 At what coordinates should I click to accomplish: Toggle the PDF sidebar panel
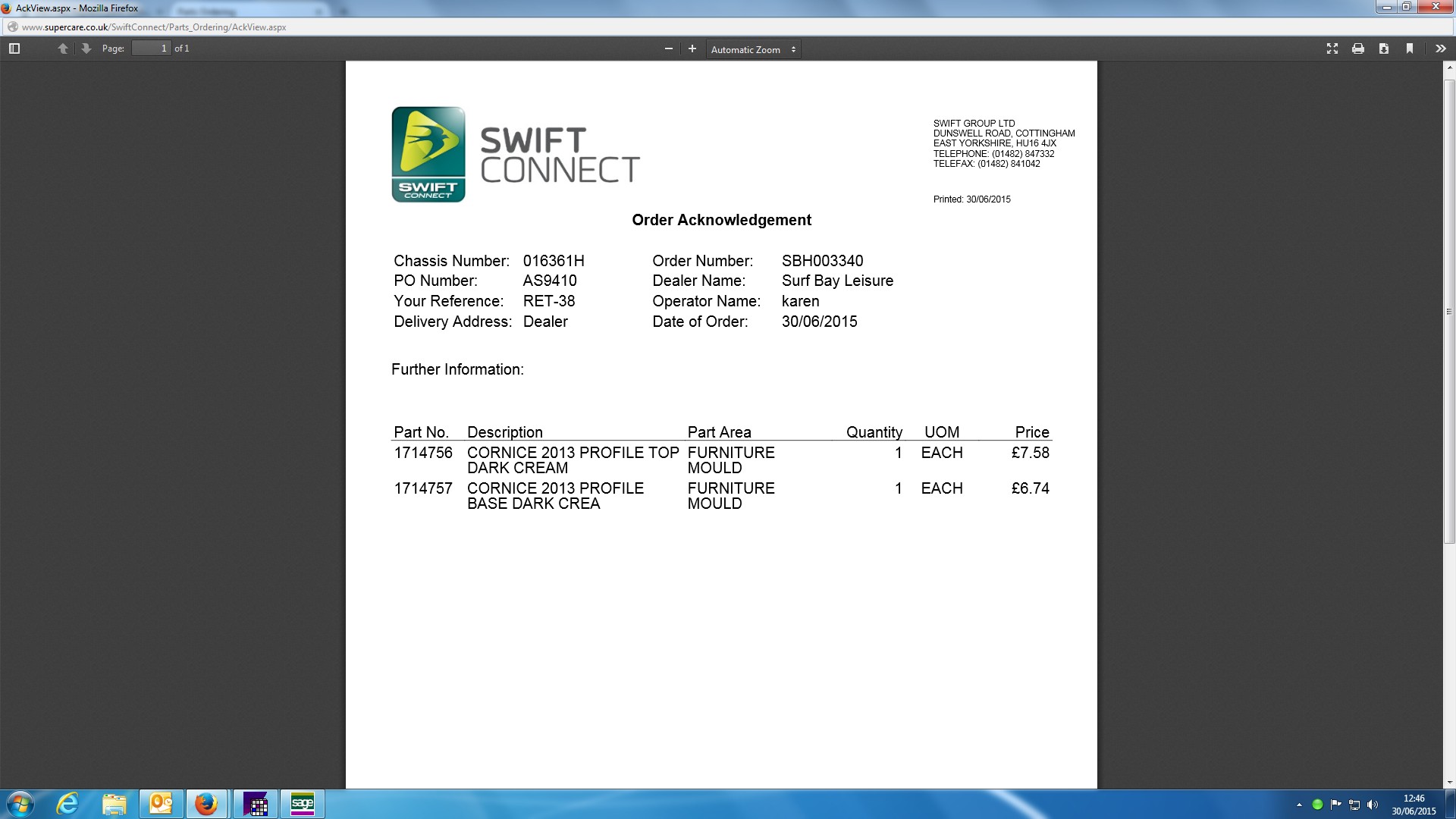click(x=14, y=49)
